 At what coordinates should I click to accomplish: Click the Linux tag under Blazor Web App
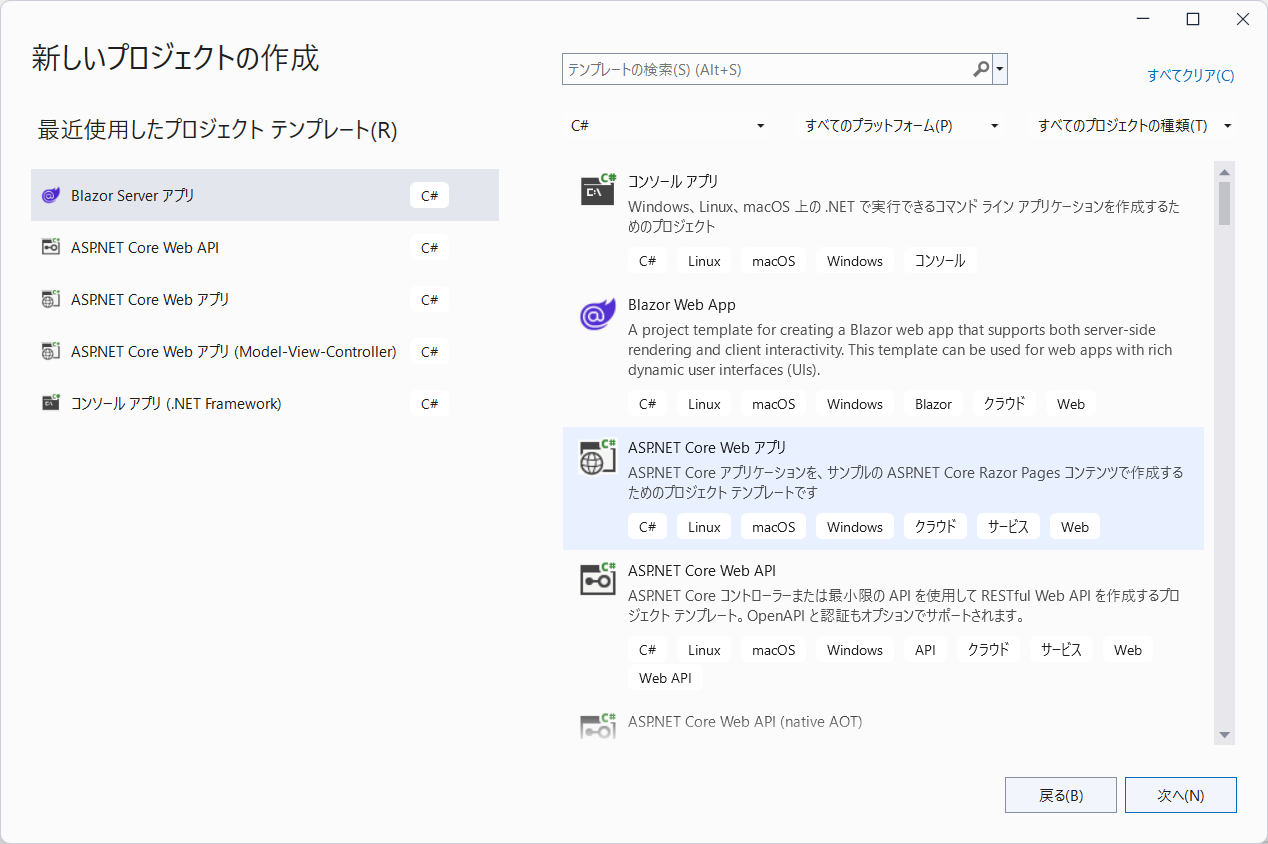point(704,404)
